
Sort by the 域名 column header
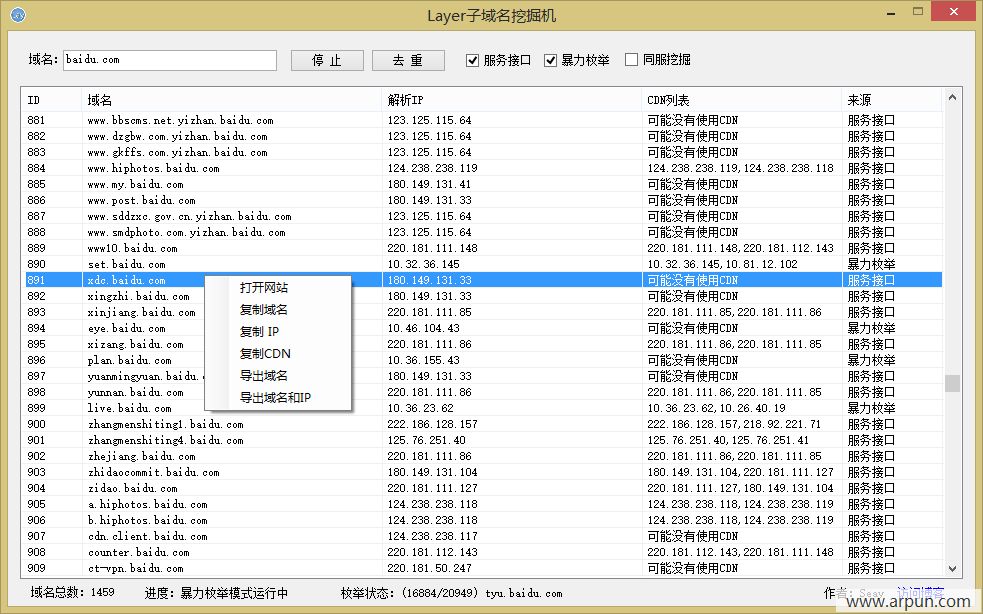(x=231, y=100)
